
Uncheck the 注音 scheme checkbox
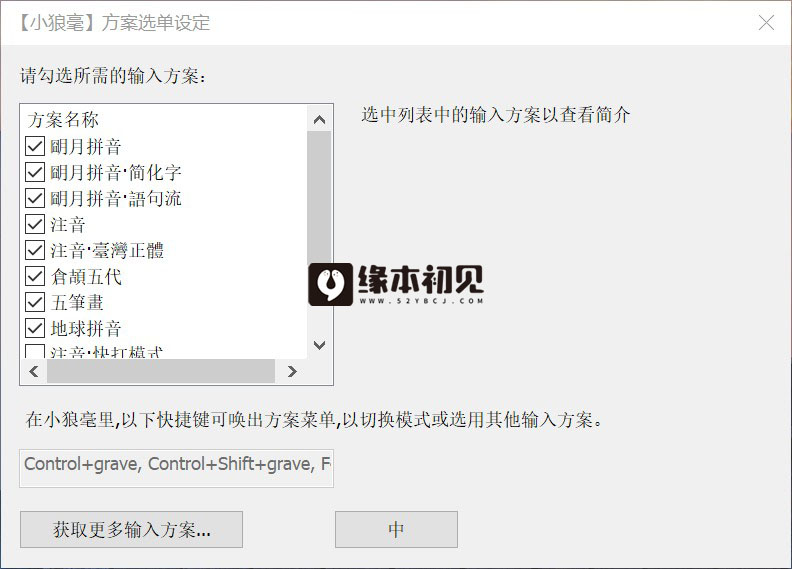pyautogui.click(x=35, y=224)
